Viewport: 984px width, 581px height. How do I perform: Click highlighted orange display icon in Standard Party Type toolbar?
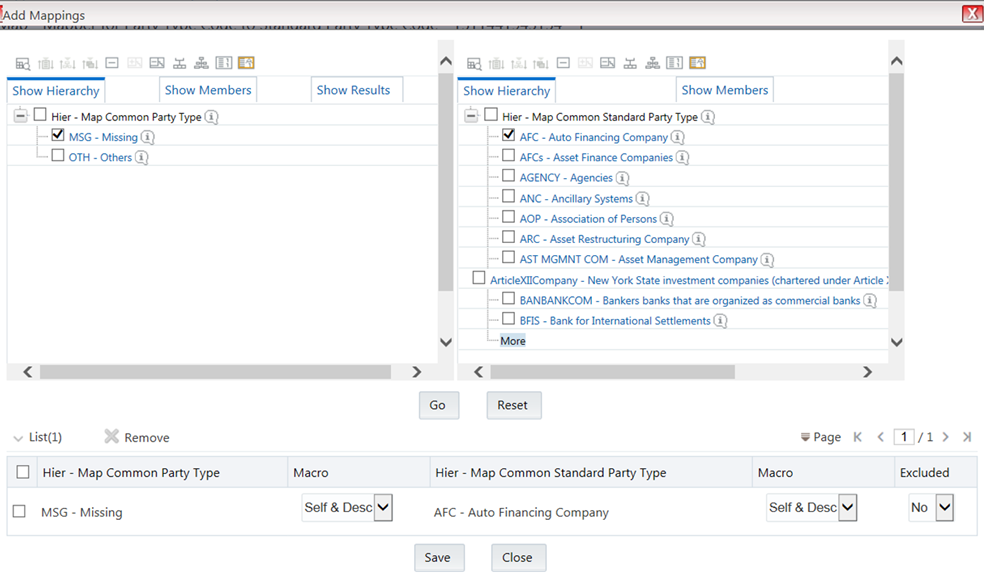[697, 63]
